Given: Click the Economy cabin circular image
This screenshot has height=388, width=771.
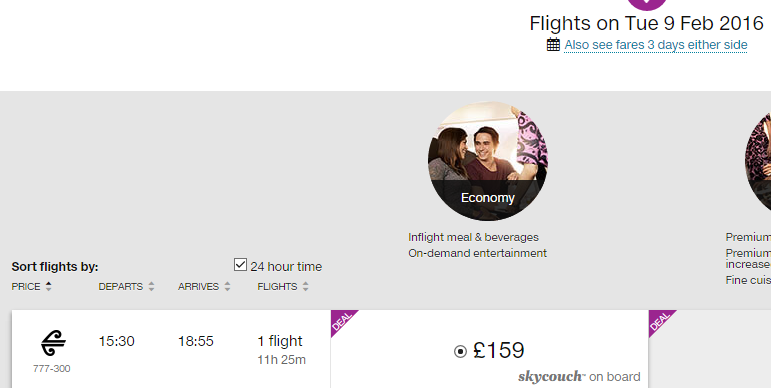Looking at the screenshot, I should tap(488, 161).
